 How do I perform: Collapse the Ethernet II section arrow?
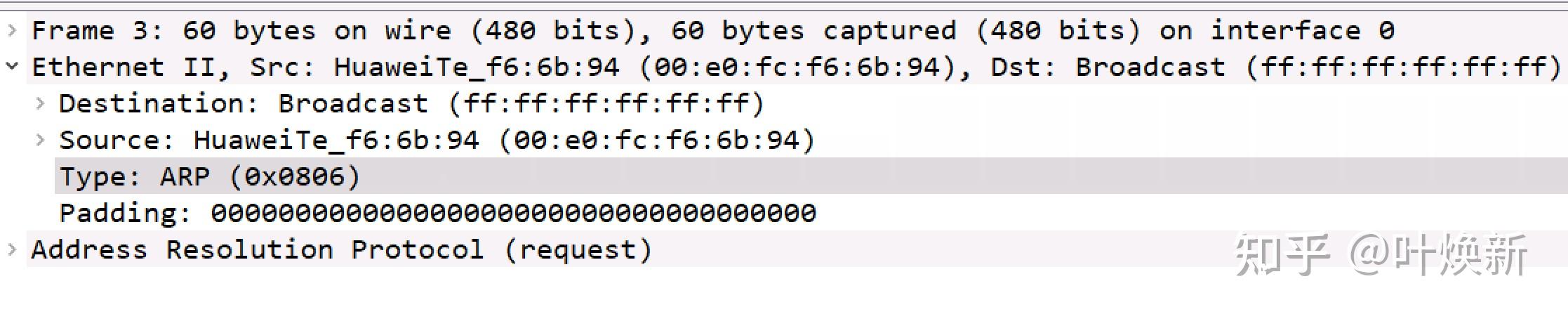pos(12,67)
